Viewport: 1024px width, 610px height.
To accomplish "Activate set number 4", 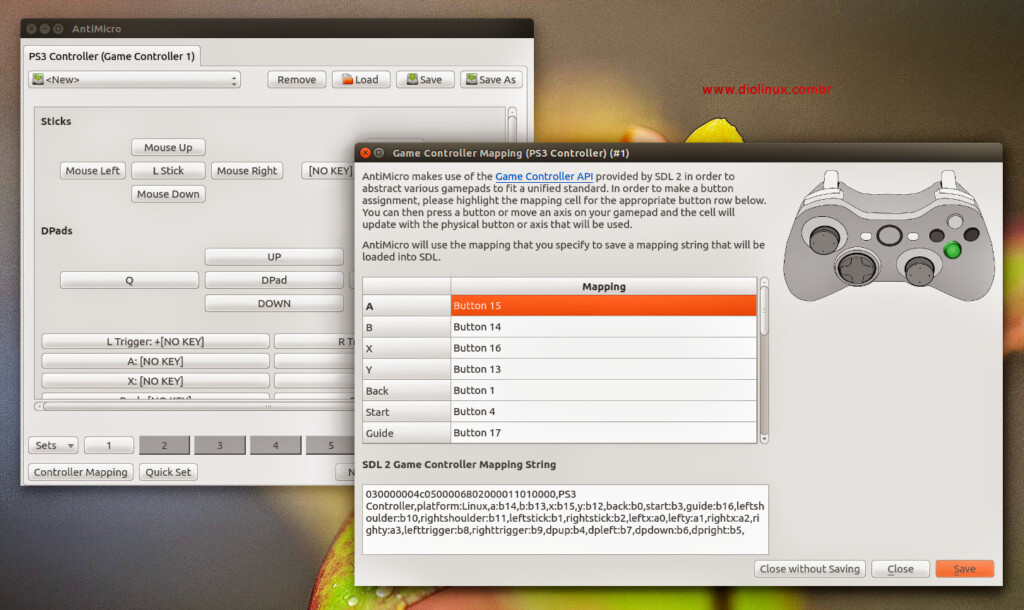I will [x=275, y=445].
